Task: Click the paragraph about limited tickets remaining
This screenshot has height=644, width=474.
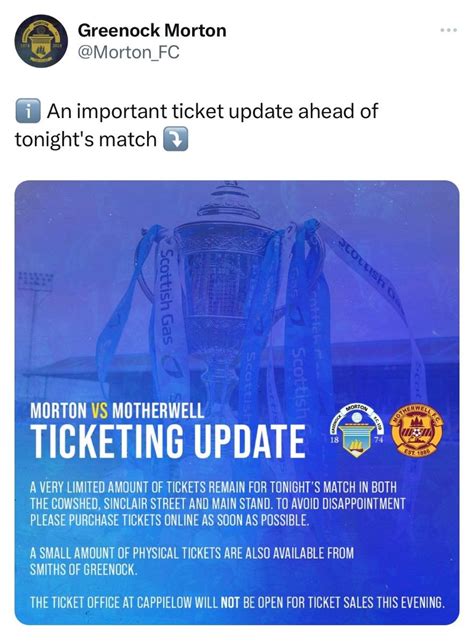Action: 218,504
